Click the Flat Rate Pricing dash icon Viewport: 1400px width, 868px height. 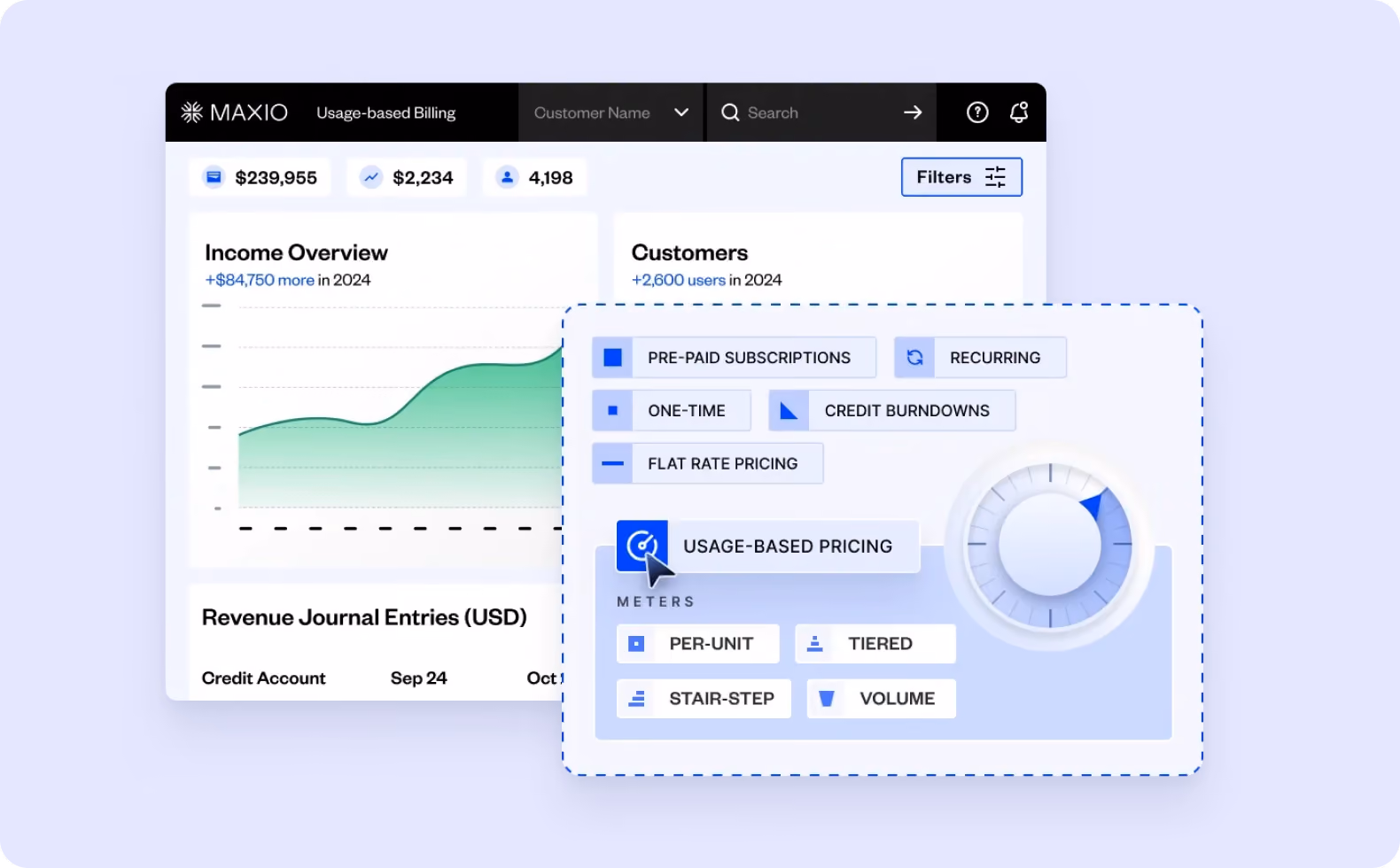612,463
